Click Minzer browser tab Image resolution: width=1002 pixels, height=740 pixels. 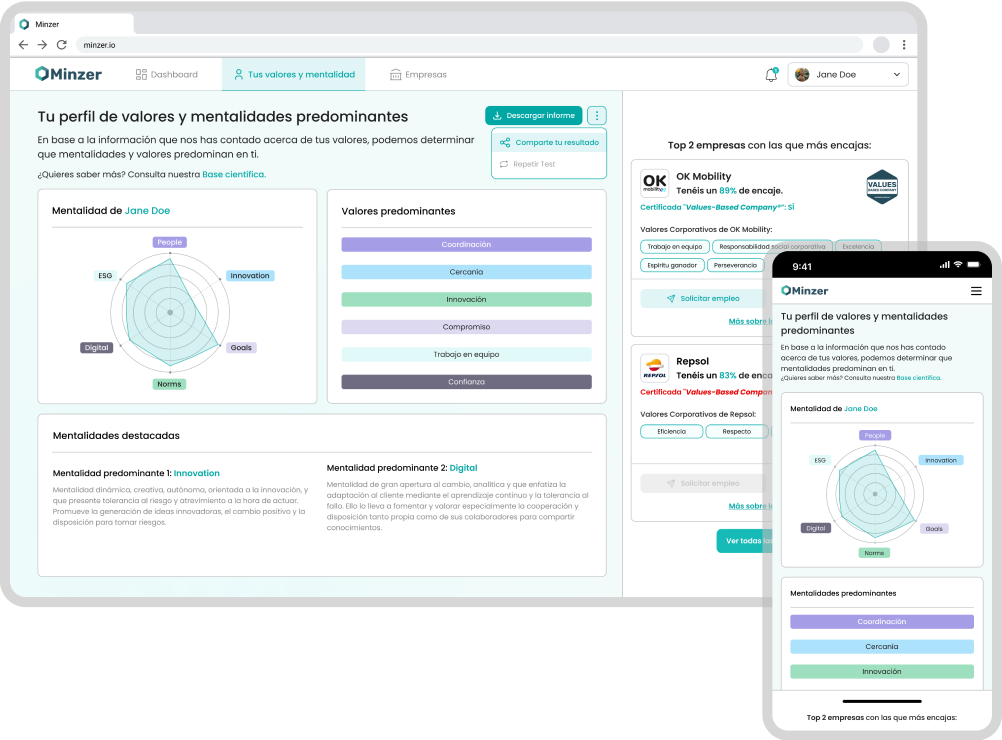pos(72,24)
